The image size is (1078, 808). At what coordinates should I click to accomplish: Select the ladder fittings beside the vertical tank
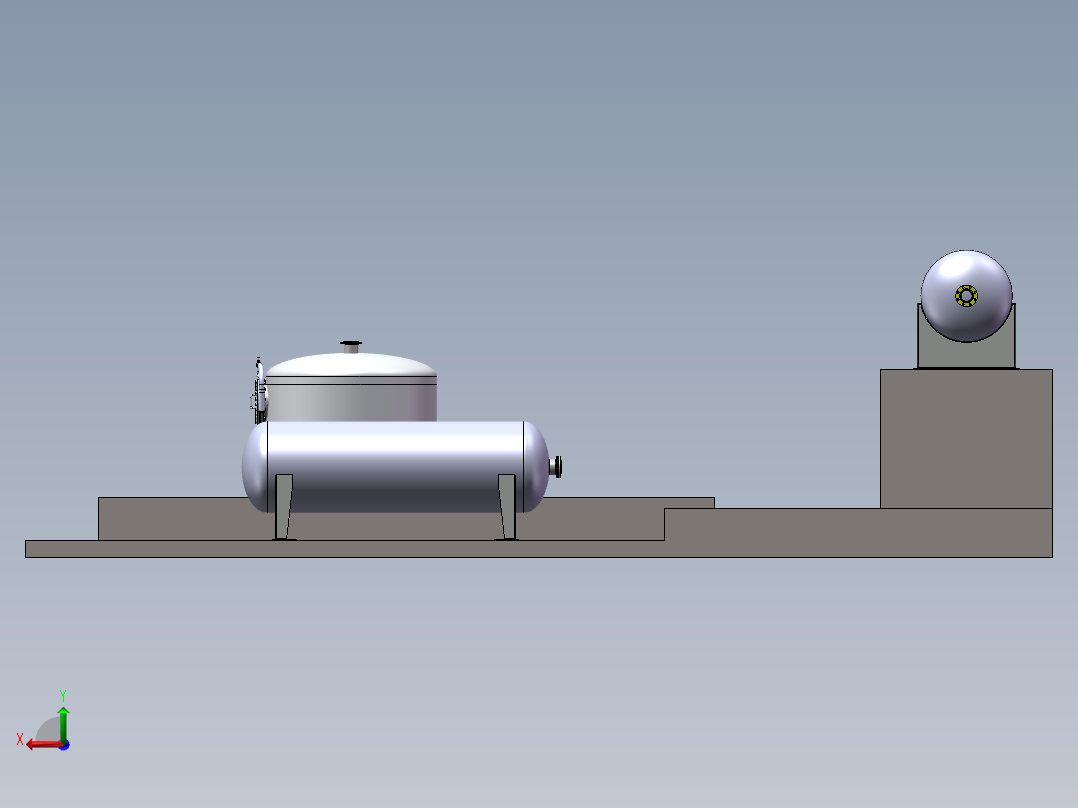click(x=258, y=390)
